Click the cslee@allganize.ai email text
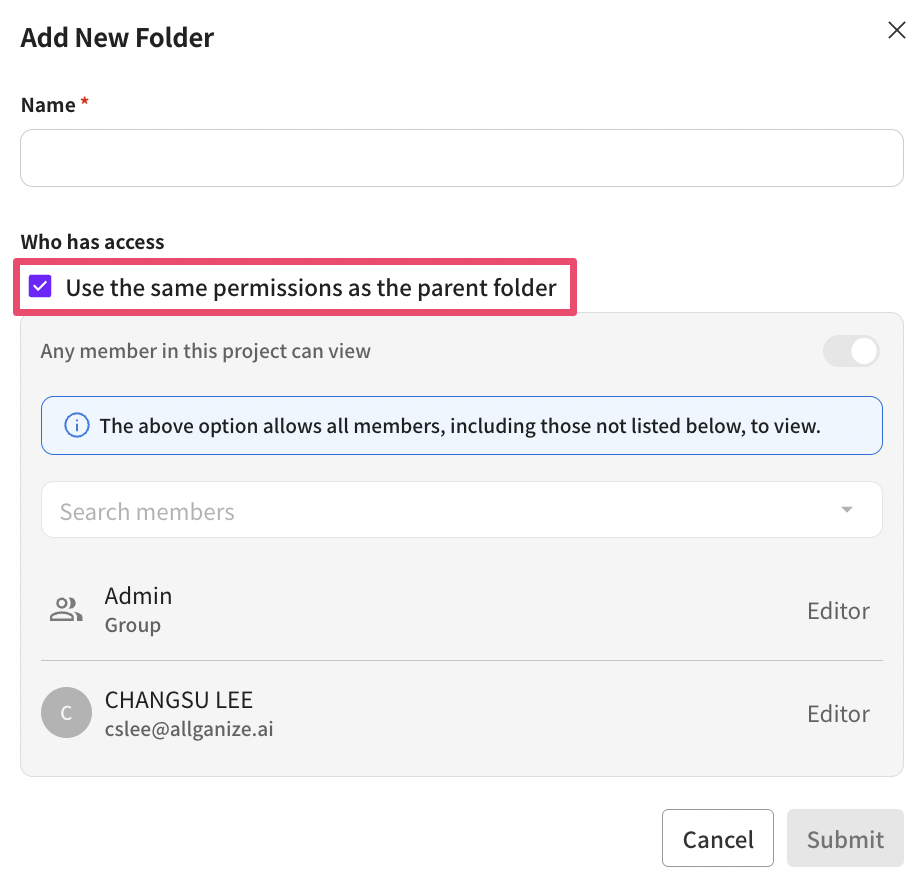 [189, 730]
